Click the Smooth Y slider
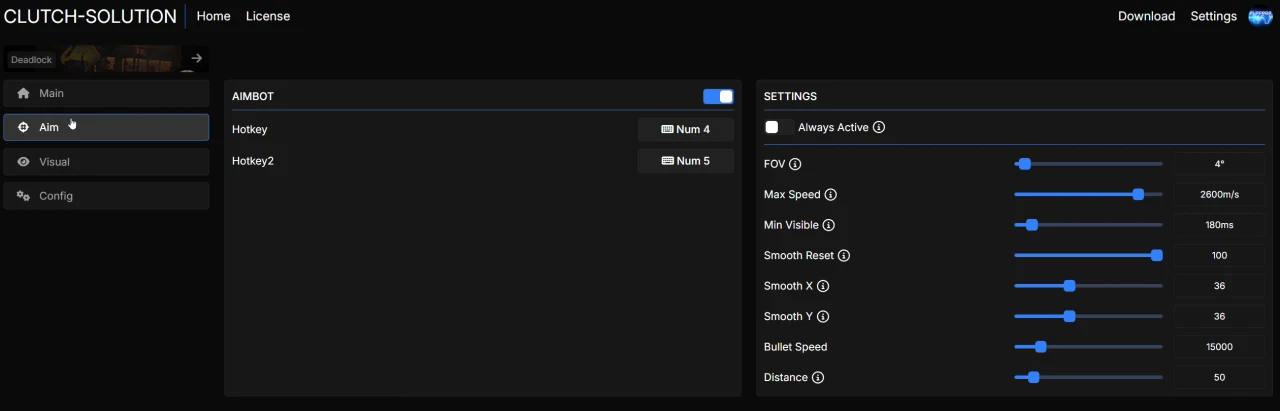 [x=1088, y=317]
